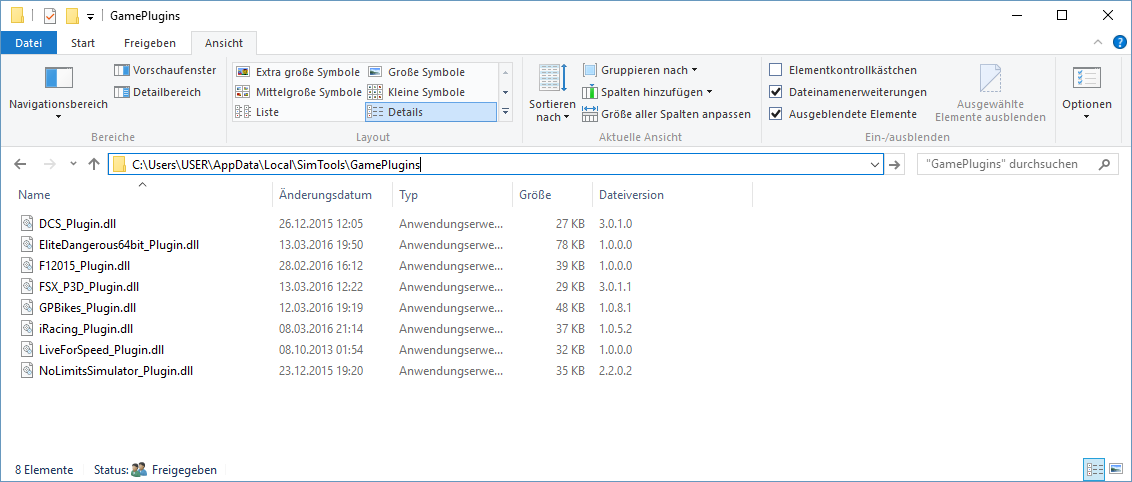1132x482 pixels.
Task: Click the address bar go arrow
Action: click(x=894, y=165)
